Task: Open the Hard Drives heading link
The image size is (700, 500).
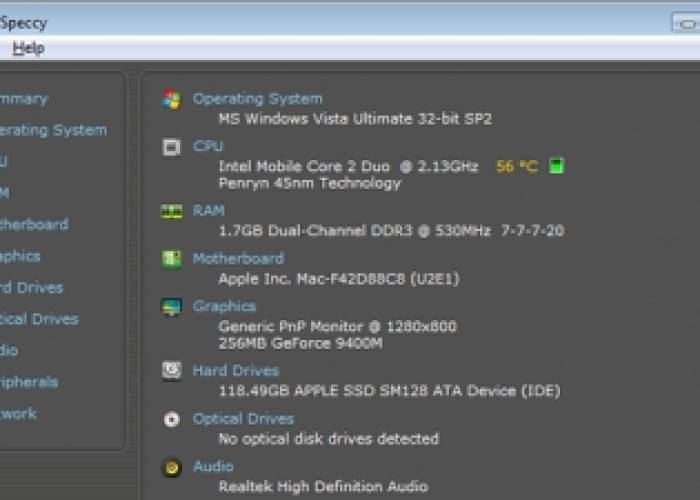Action: (x=236, y=371)
